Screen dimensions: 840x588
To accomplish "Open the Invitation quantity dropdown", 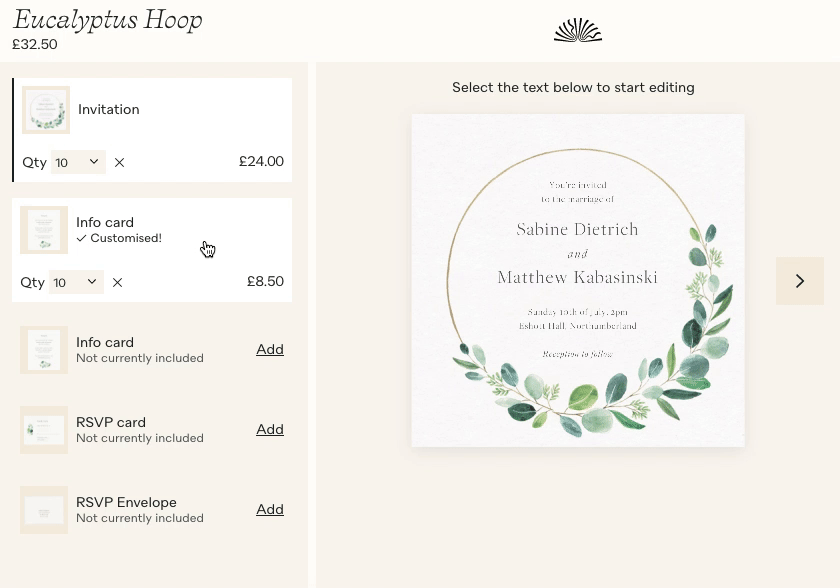I will [78, 162].
